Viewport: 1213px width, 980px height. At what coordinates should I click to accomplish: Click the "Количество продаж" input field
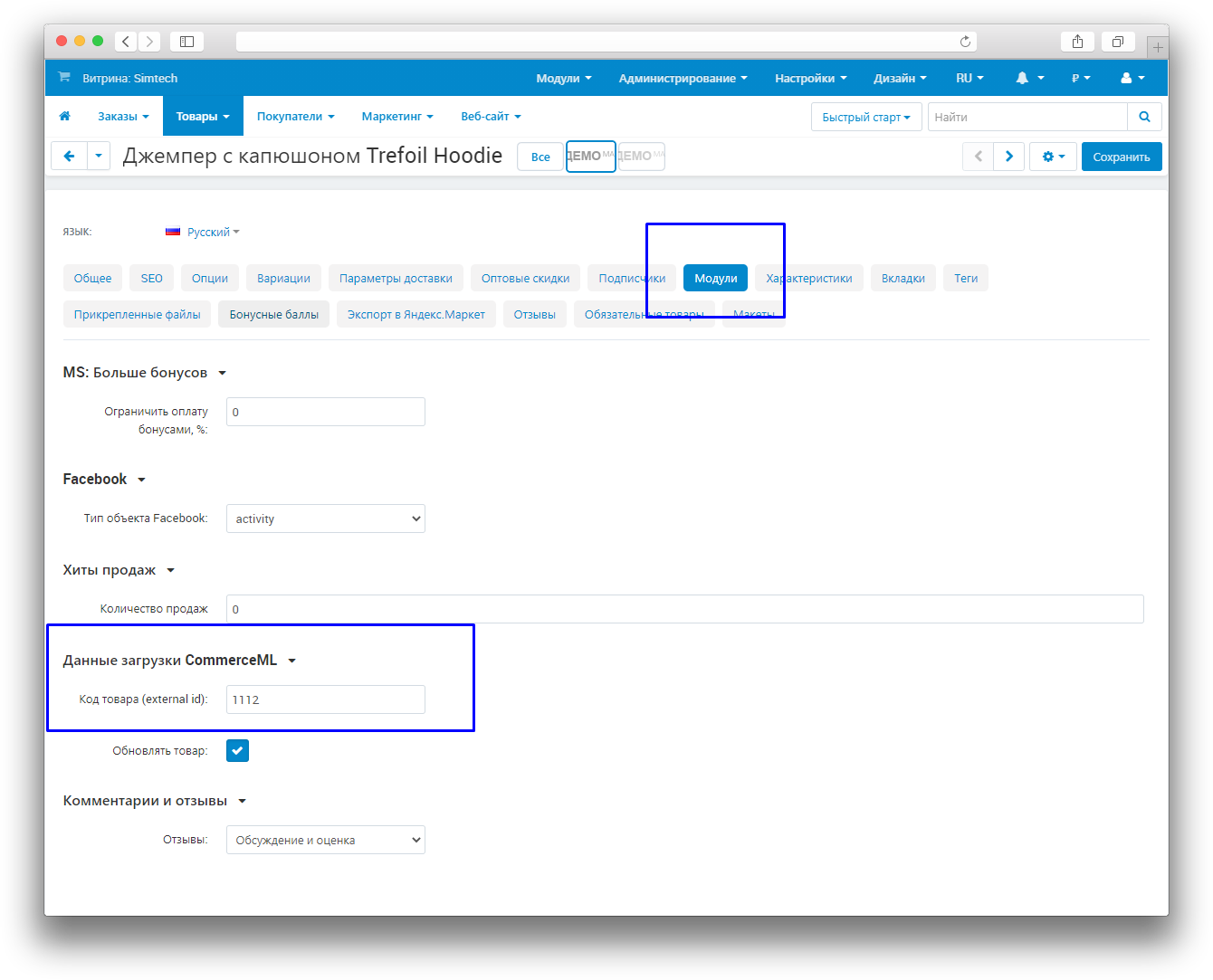coord(684,609)
